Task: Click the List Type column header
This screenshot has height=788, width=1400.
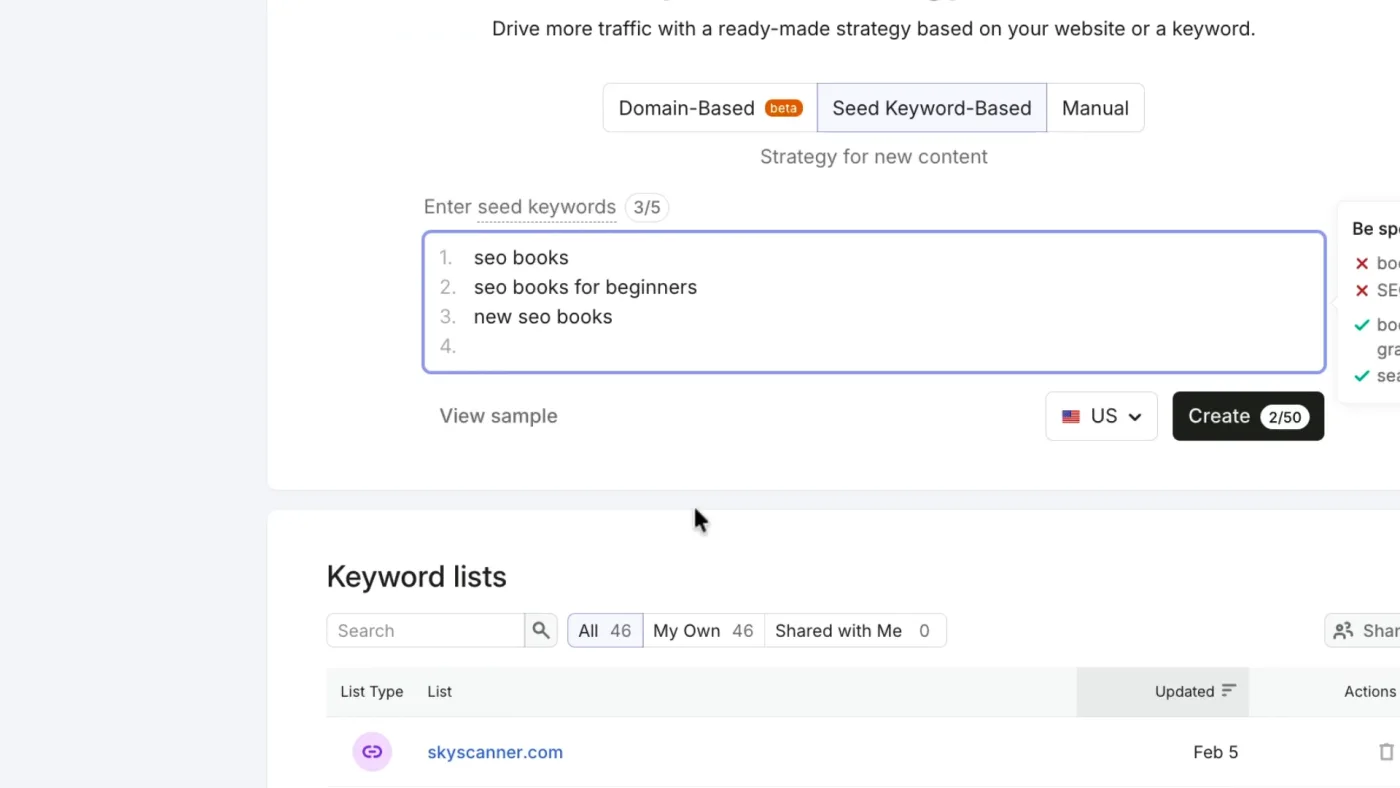Action: (372, 691)
